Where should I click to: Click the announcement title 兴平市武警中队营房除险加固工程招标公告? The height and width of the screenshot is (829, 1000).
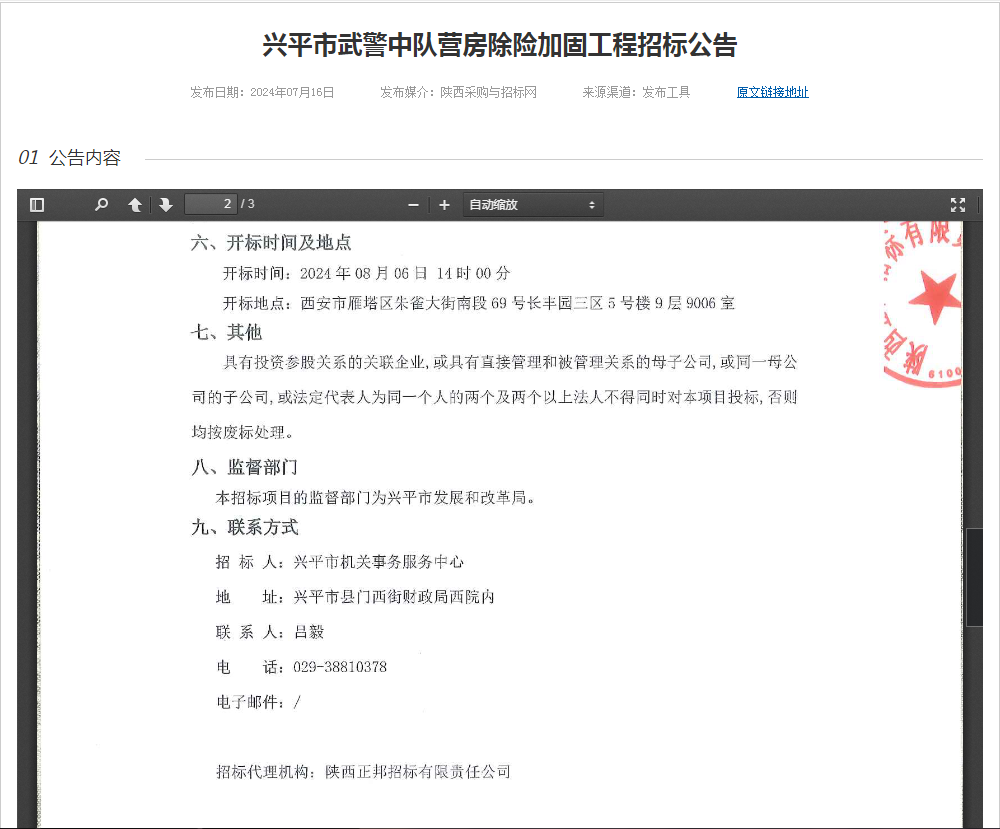[499, 45]
